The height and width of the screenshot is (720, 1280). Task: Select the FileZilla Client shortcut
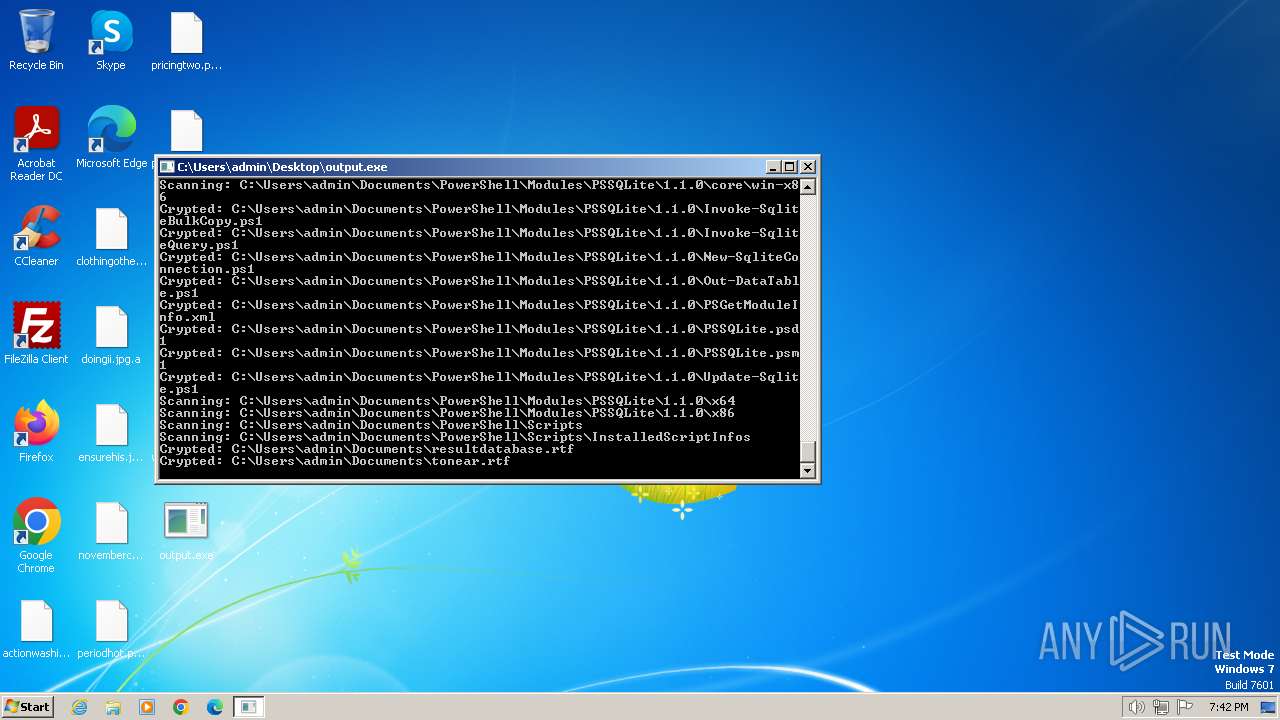click(36, 334)
